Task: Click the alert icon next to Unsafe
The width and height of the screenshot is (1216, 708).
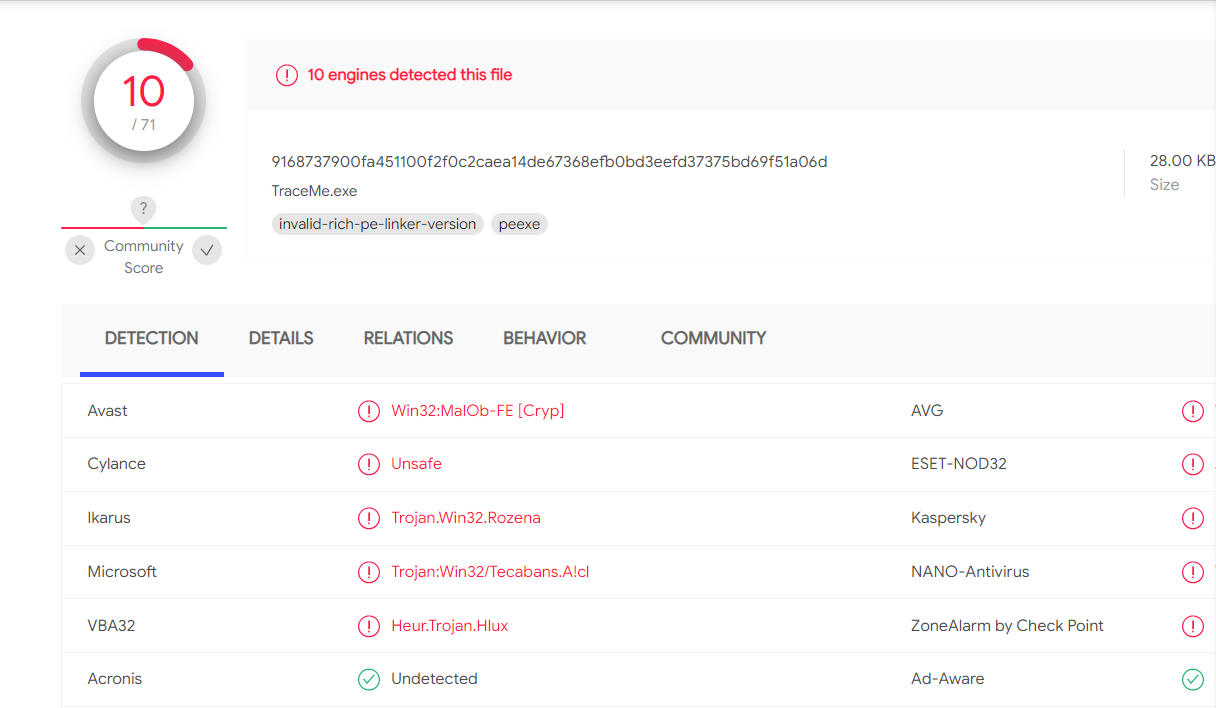Action: pos(369,464)
